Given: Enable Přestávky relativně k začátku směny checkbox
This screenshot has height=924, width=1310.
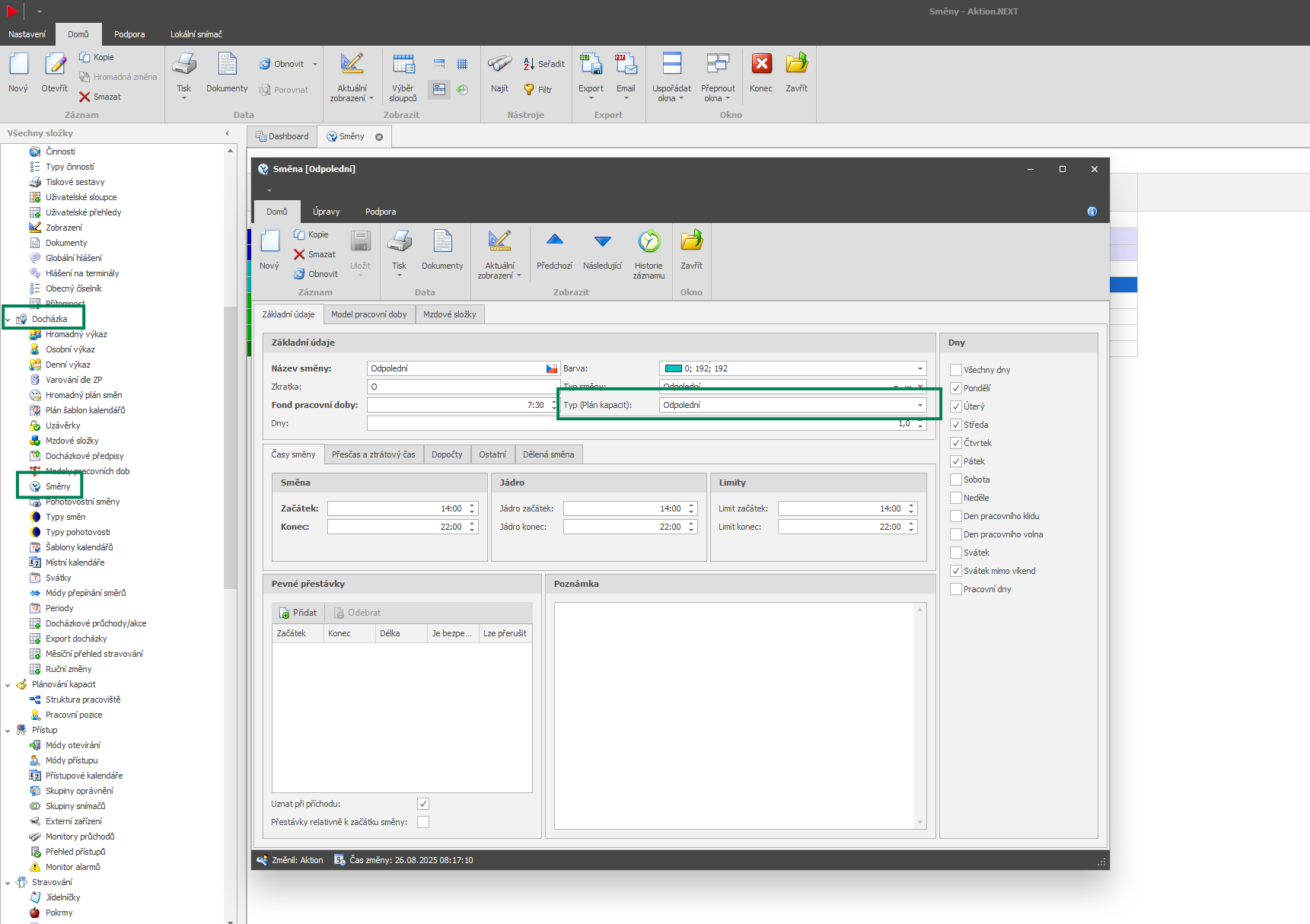Looking at the screenshot, I should pyautogui.click(x=423, y=822).
